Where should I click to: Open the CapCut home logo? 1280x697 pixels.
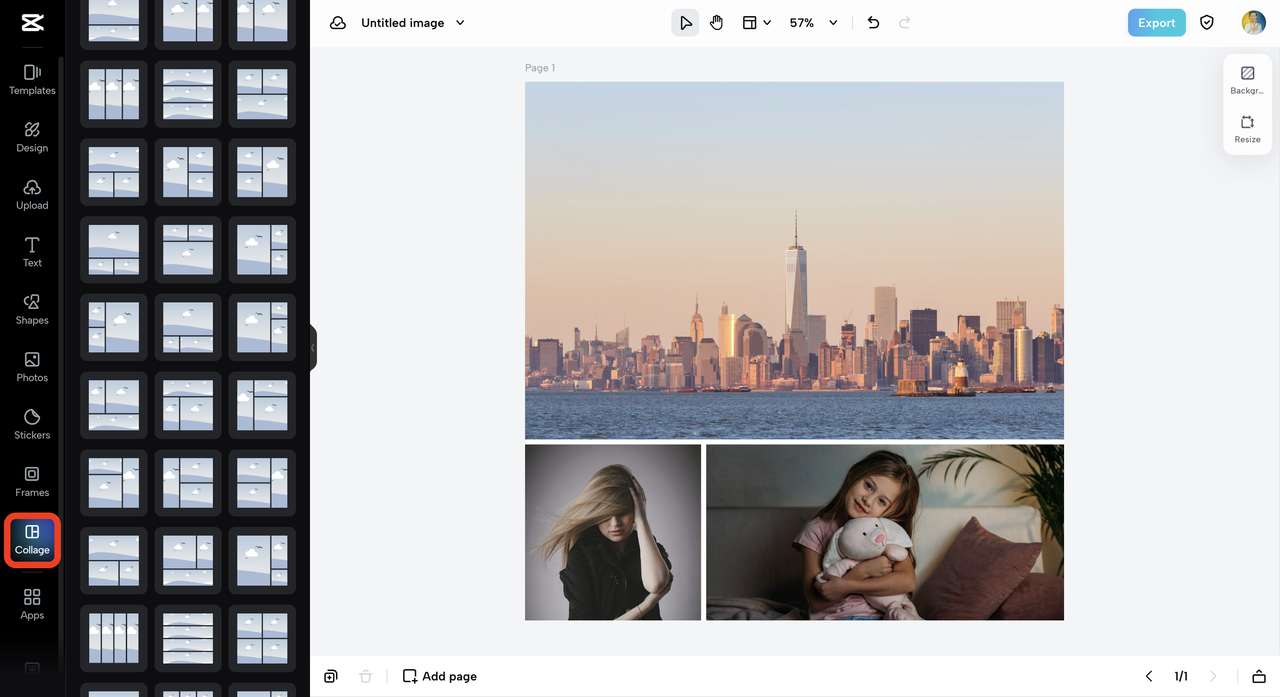[x=32, y=23]
